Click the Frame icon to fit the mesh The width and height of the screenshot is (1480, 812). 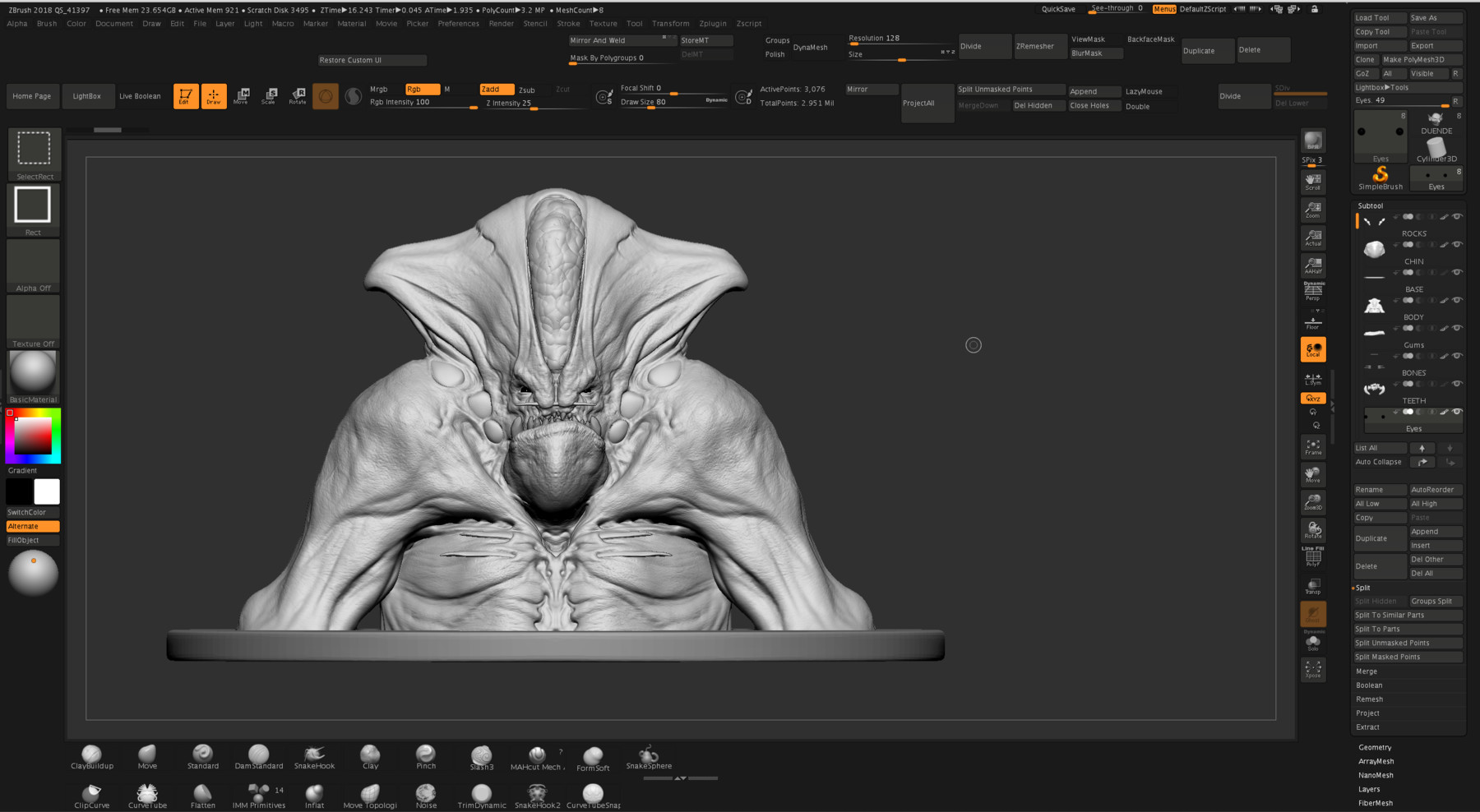[1312, 447]
